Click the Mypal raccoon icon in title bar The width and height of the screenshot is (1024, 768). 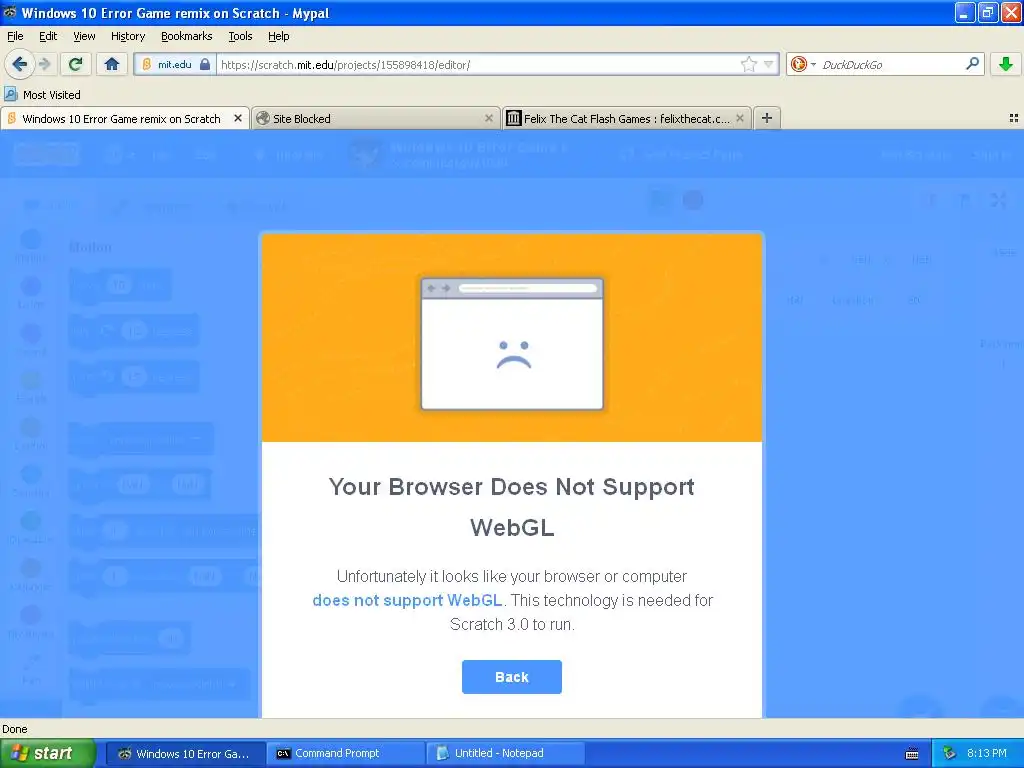pyautogui.click(x=9, y=12)
